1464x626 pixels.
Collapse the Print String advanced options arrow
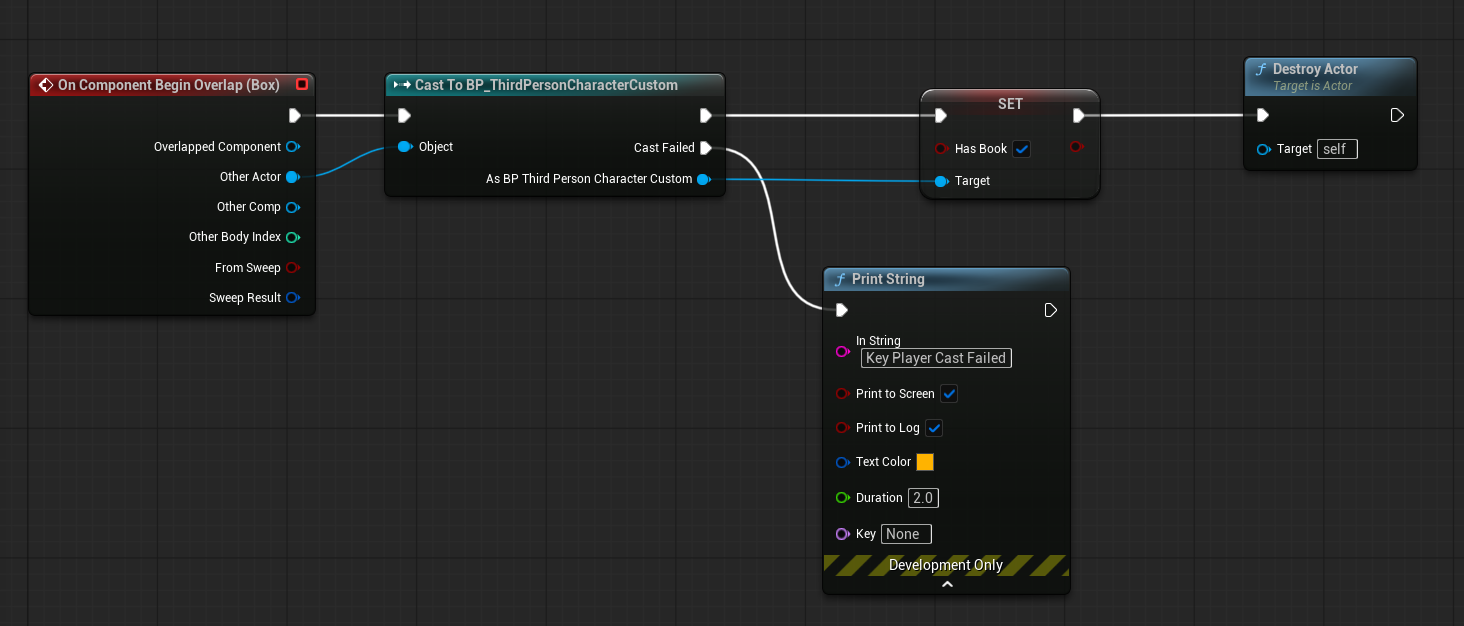[947, 585]
